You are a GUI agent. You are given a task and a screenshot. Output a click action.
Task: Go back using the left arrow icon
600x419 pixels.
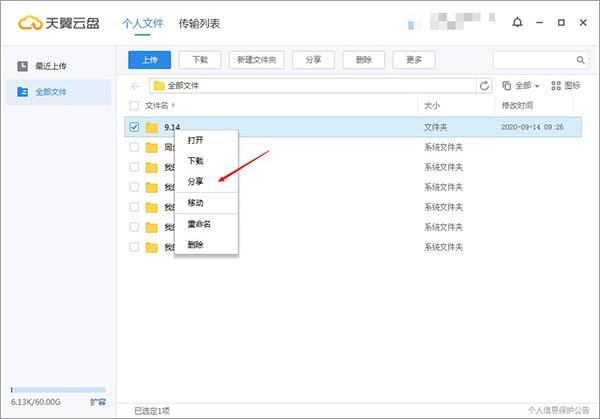coord(135,86)
